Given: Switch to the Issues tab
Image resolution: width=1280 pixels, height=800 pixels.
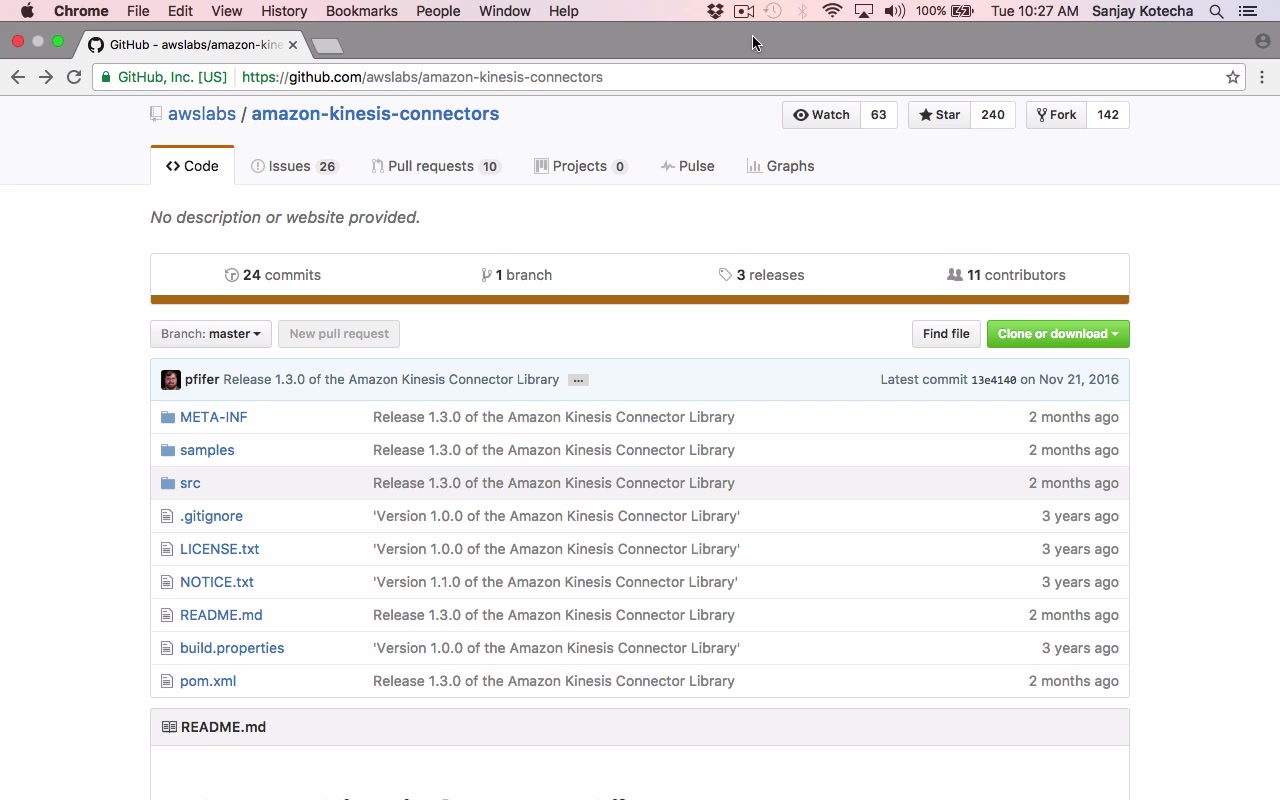Looking at the screenshot, I should 294,166.
